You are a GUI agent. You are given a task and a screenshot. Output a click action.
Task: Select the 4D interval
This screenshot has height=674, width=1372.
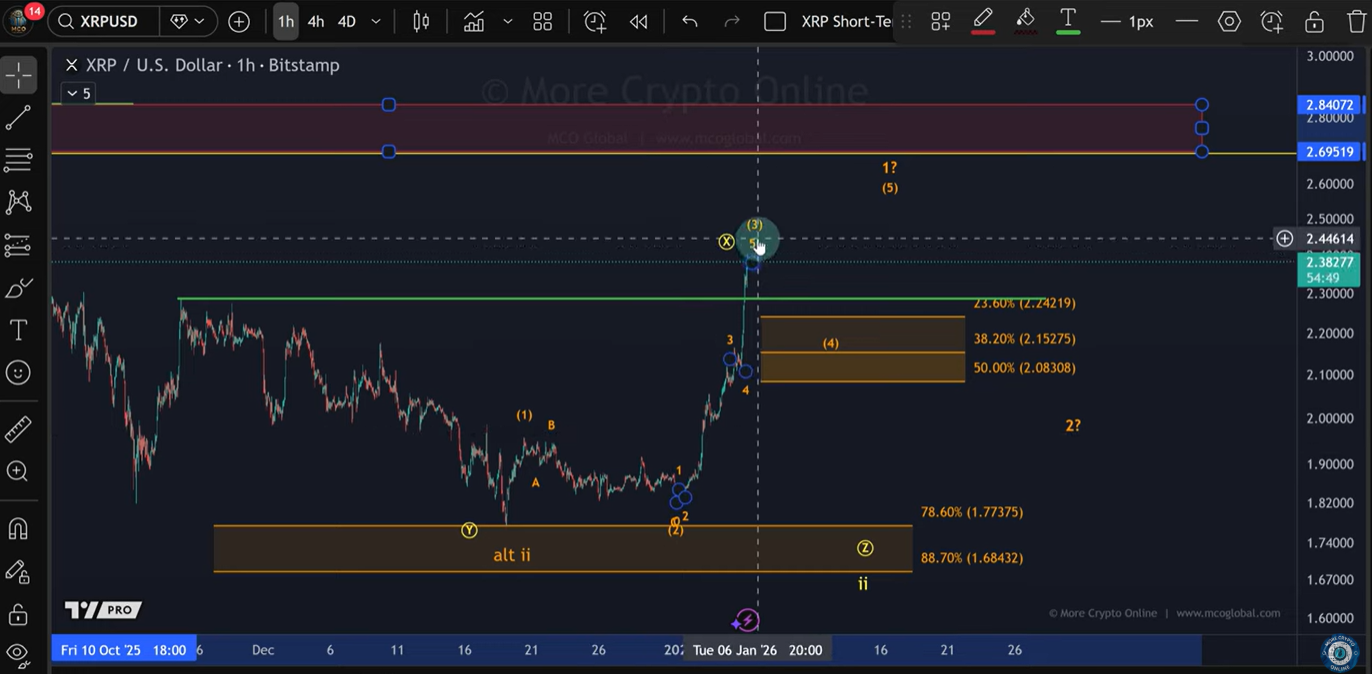(346, 20)
